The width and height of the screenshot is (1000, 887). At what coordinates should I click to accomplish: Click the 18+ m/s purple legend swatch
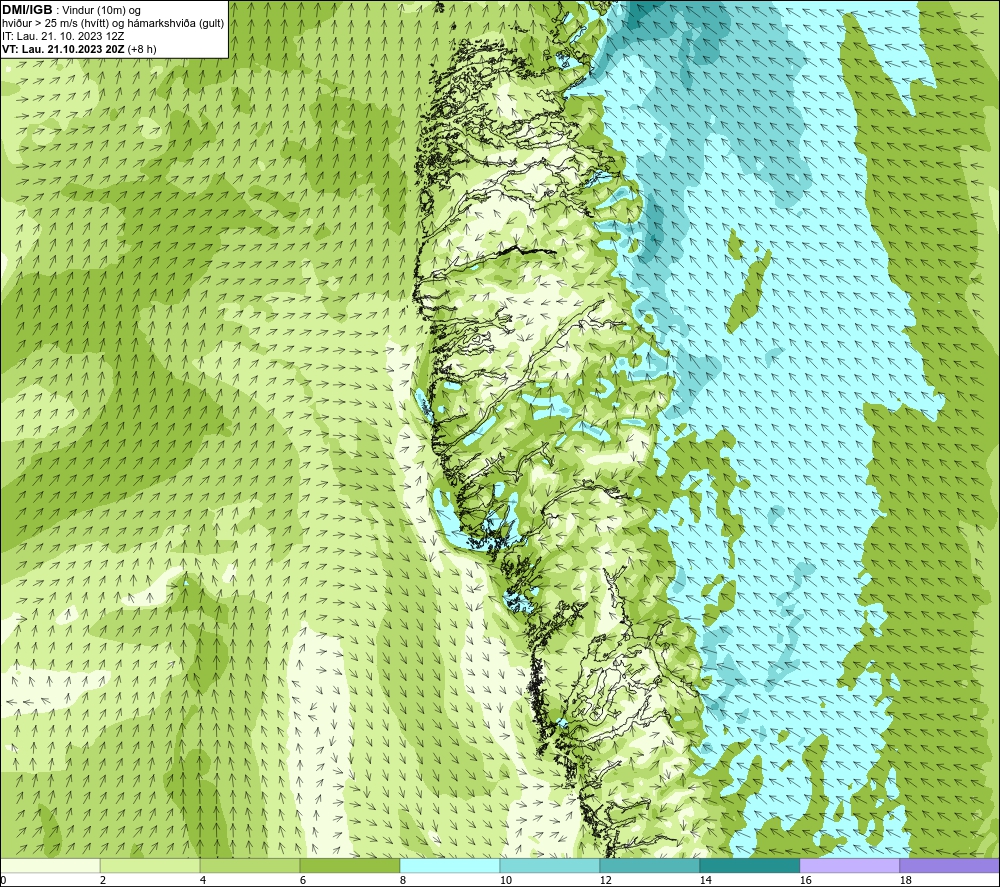950,865
